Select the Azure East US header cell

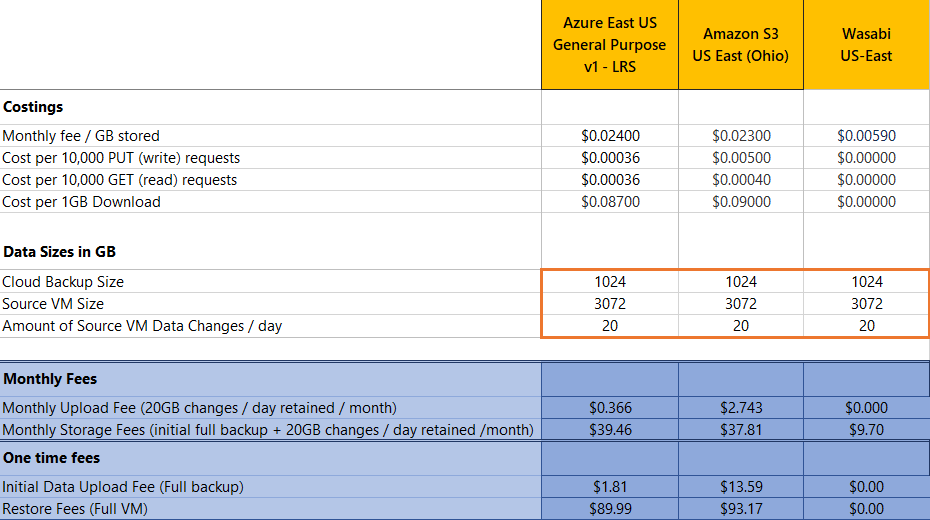pyautogui.click(x=610, y=44)
